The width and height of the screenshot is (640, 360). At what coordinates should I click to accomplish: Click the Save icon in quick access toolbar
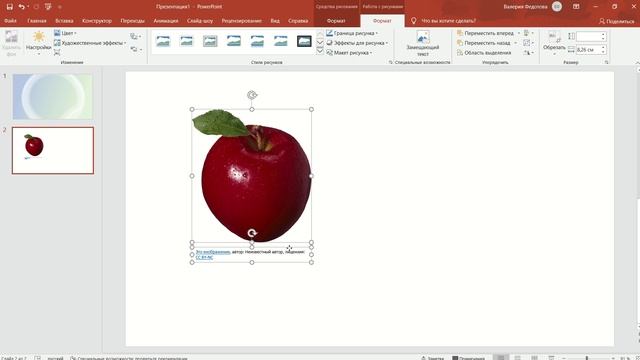click(x=9, y=7)
